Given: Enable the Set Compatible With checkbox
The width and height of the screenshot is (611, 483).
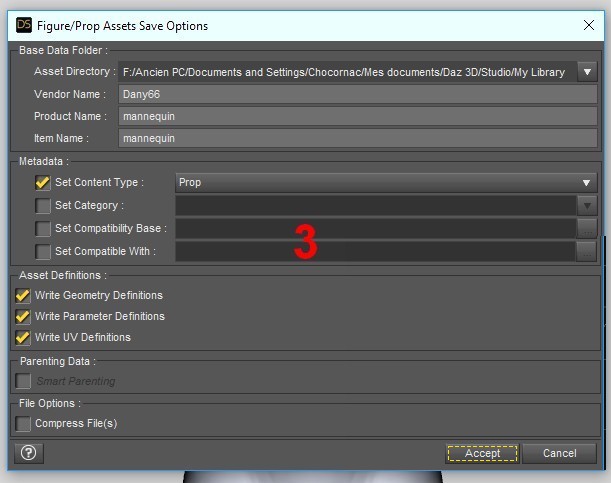Looking at the screenshot, I should [x=42, y=252].
